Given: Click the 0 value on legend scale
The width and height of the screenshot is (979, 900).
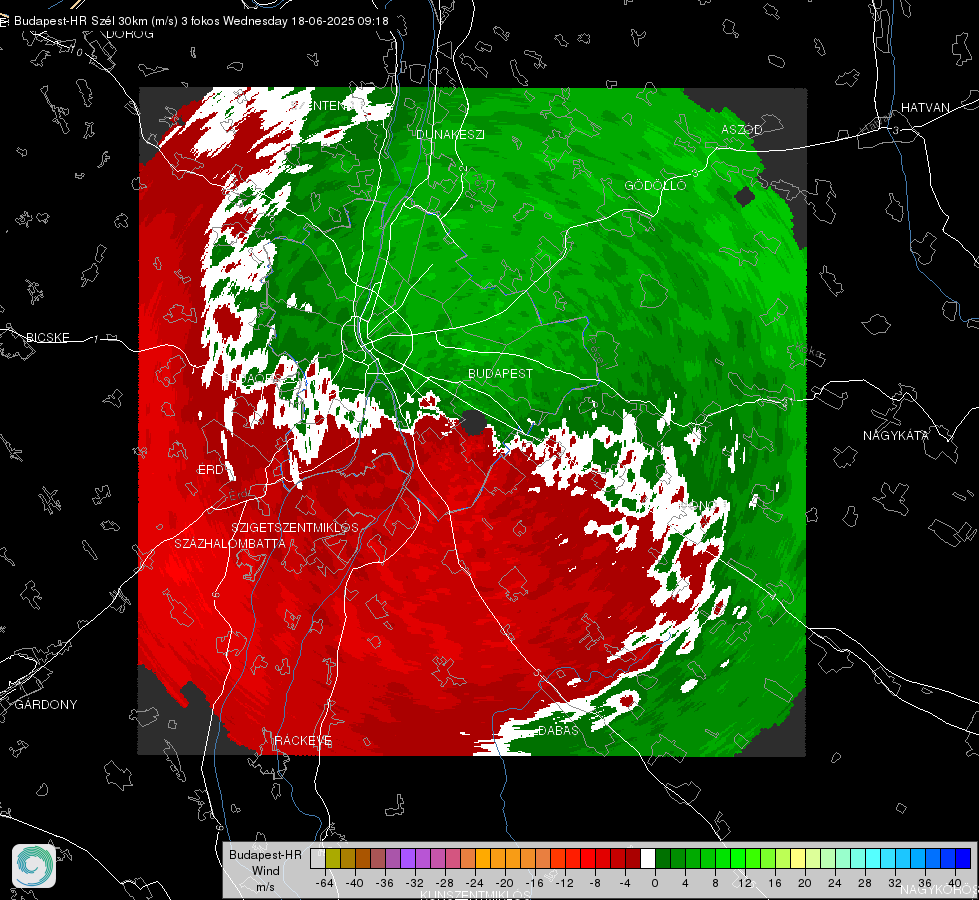Looking at the screenshot, I should pyautogui.click(x=655, y=883).
